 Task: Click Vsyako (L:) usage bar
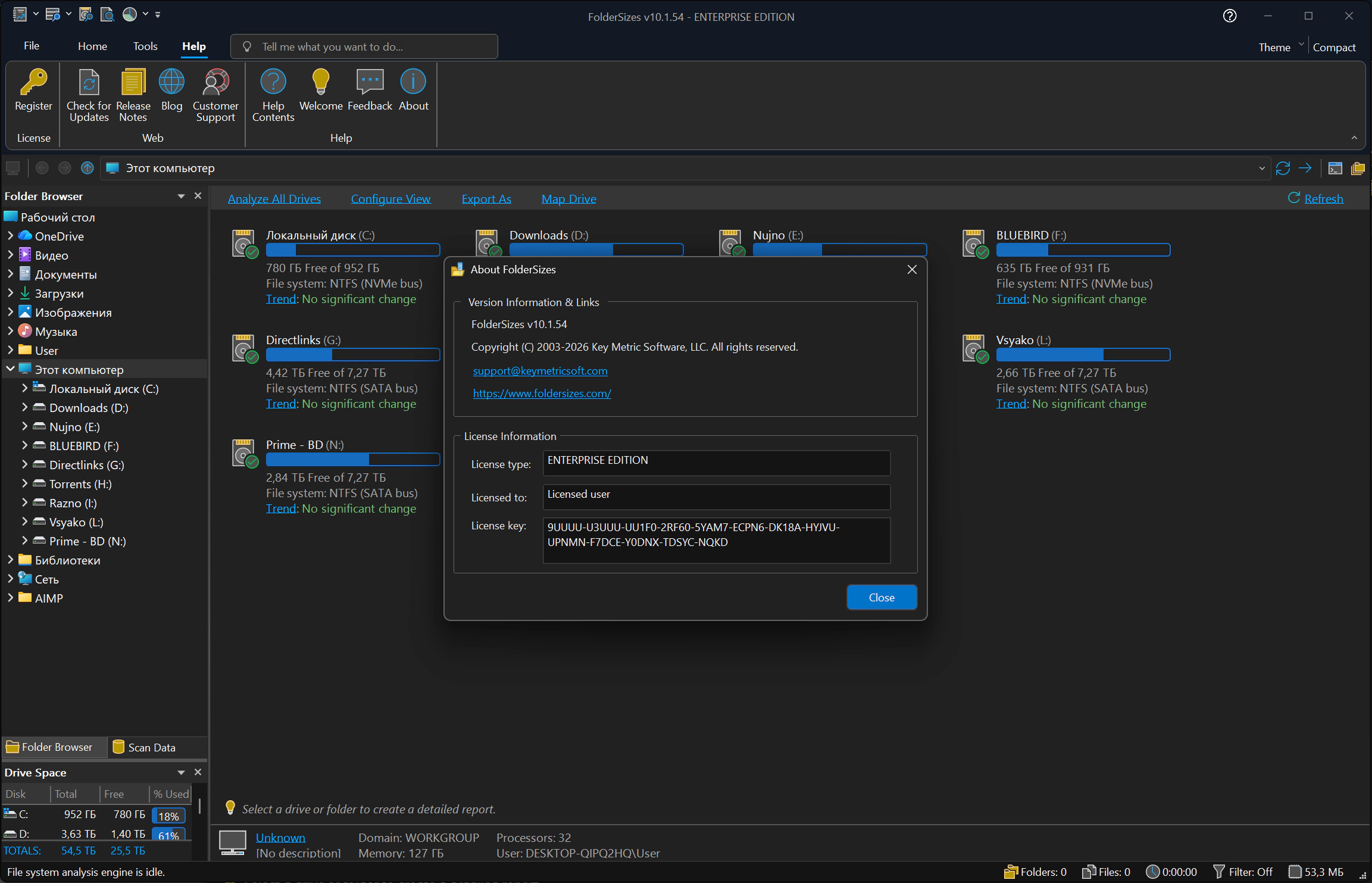point(1083,355)
